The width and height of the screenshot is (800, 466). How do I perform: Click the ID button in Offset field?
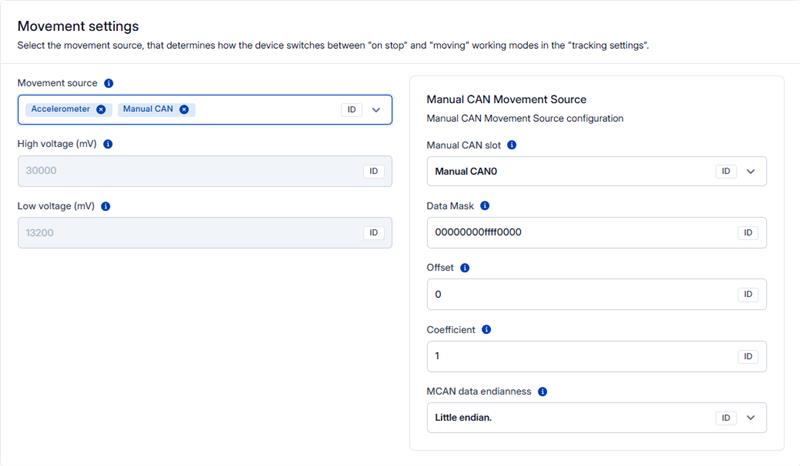pos(748,294)
